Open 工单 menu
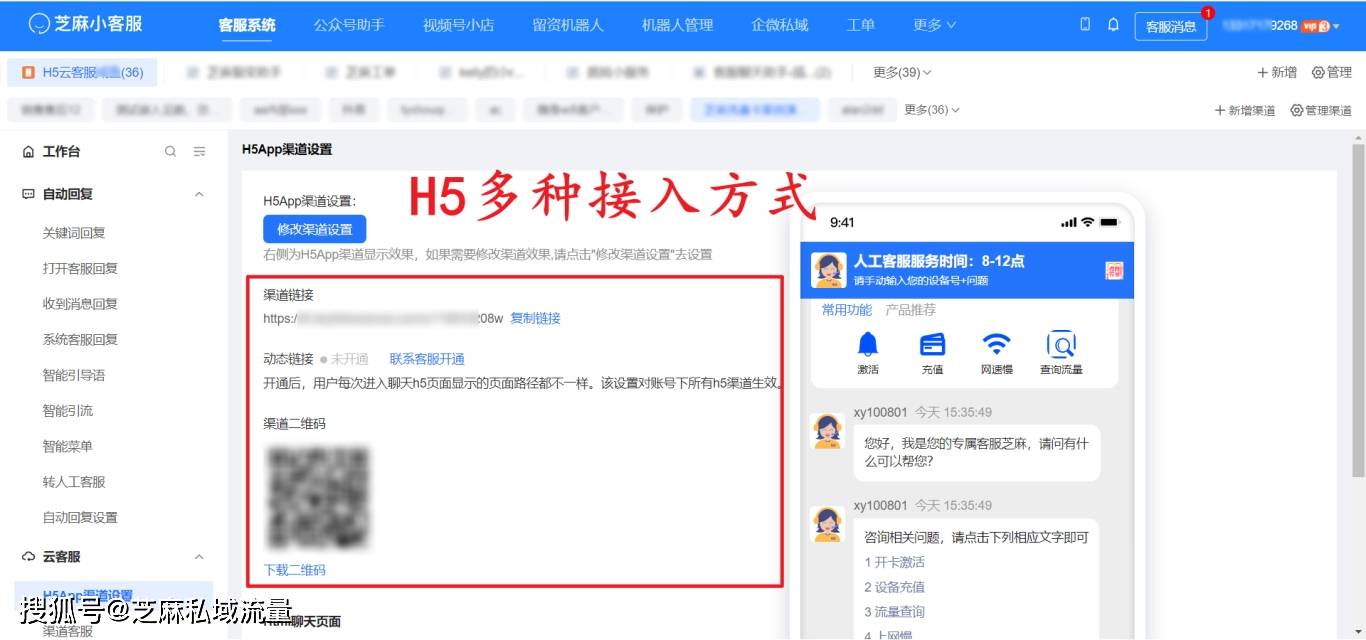The width and height of the screenshot is (1366, 640). [x=861, y=25]
